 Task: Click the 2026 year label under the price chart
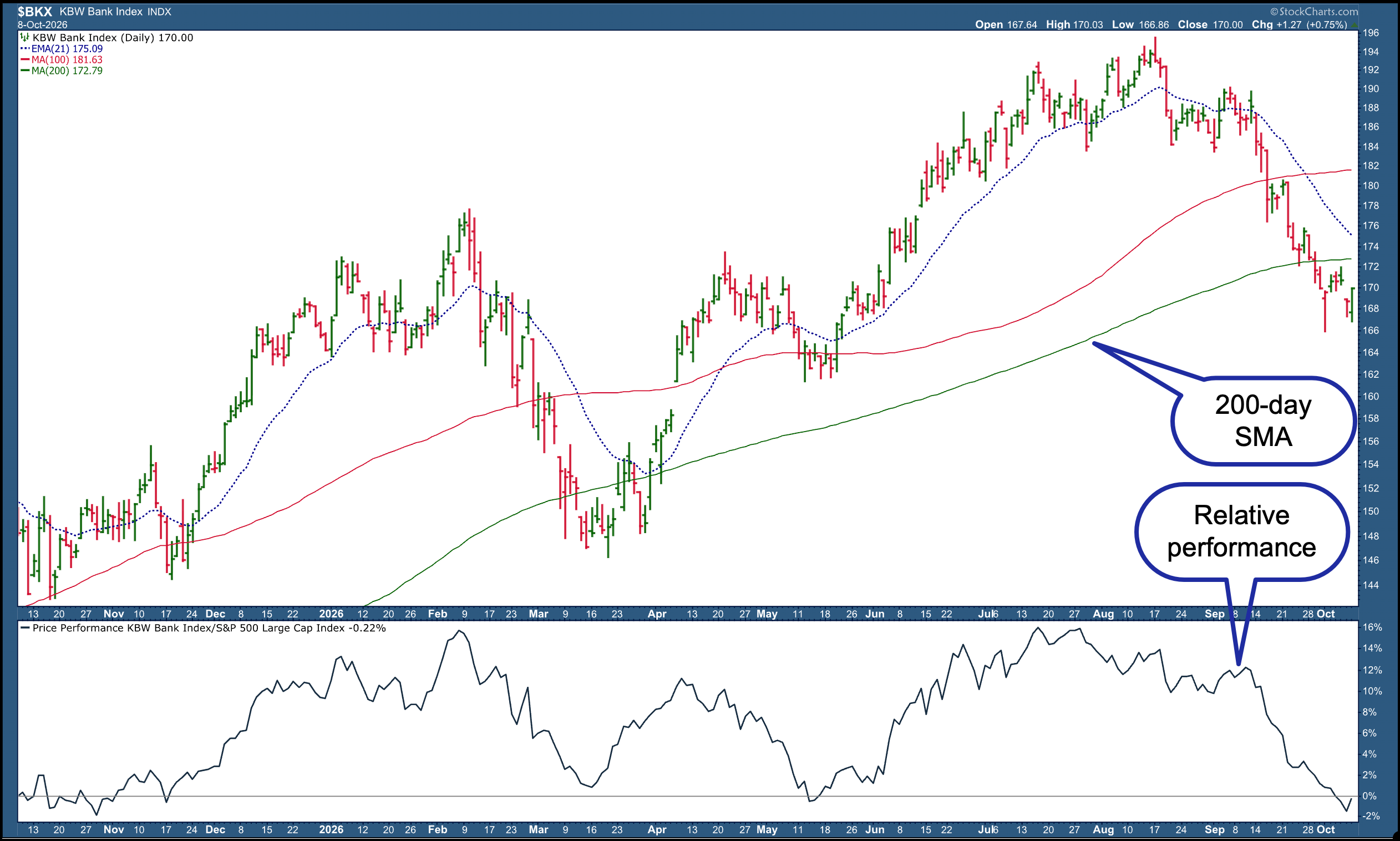click(x=331, y=614)
